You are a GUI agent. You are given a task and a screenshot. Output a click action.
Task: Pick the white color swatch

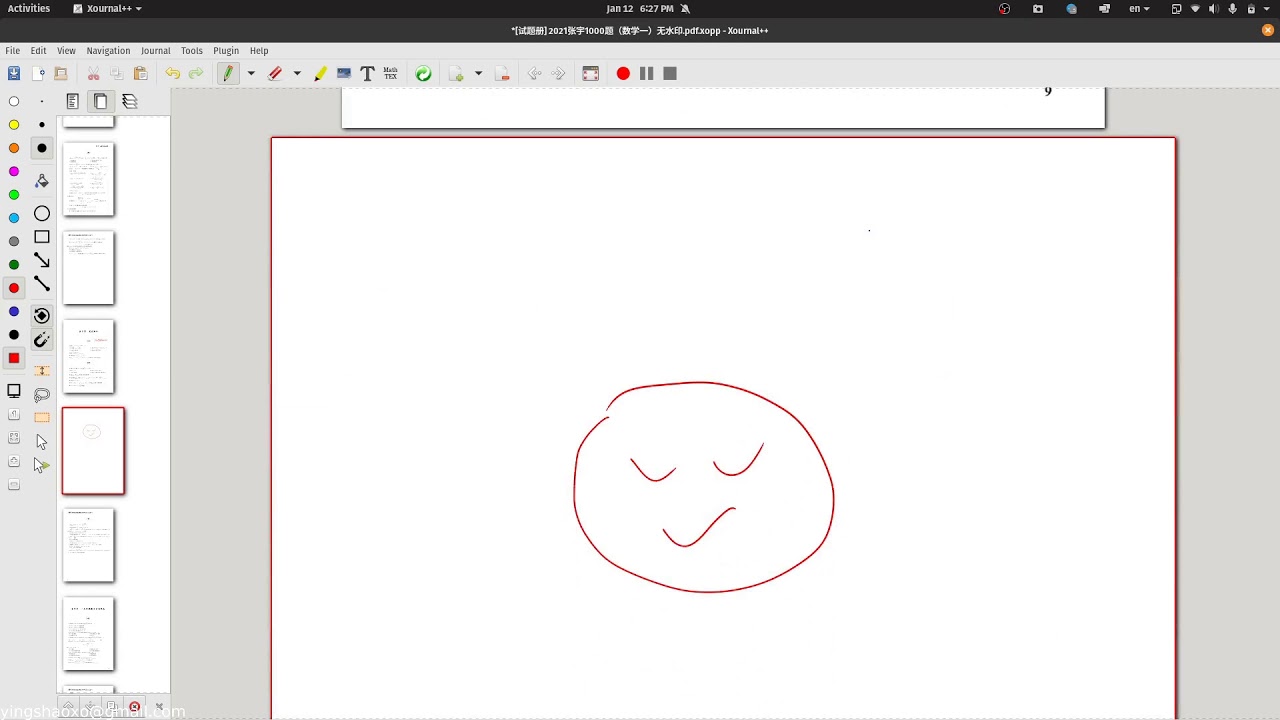(14, 101)
